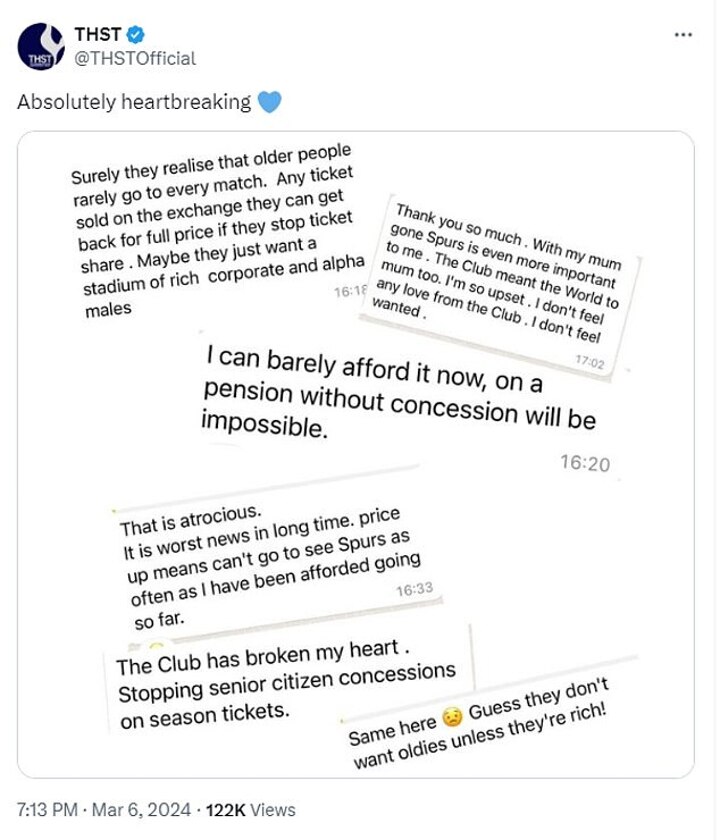Open the THST display name link
Image resolution: width=720 pixels, height=840 pixels.
(98, 35)
